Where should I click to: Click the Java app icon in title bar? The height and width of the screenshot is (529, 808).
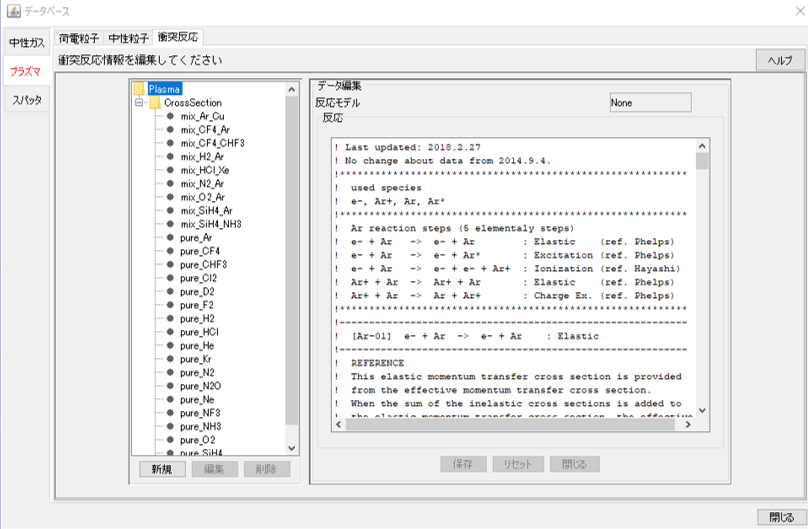(x=13, y=10)
